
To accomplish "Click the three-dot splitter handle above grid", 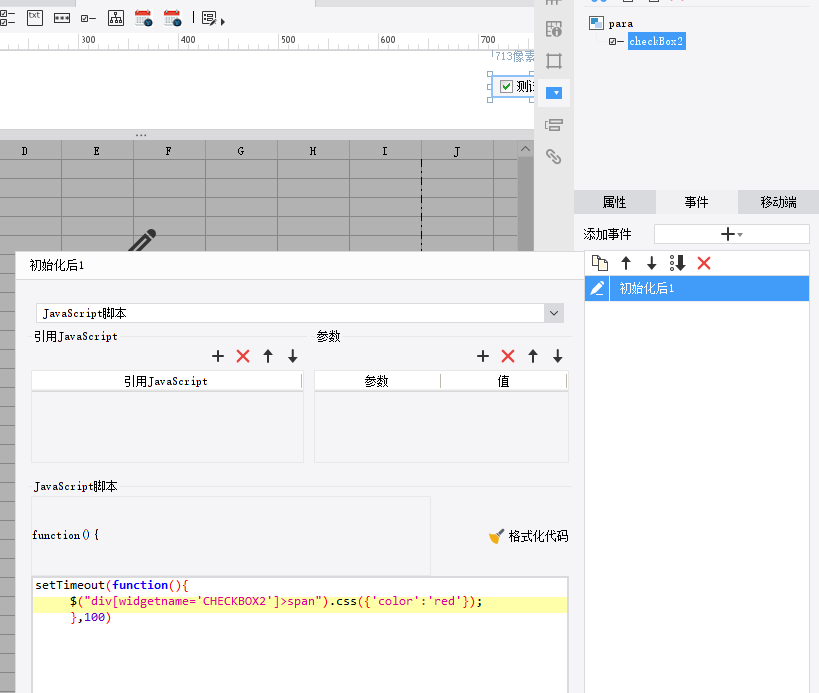I will [141, 135].
